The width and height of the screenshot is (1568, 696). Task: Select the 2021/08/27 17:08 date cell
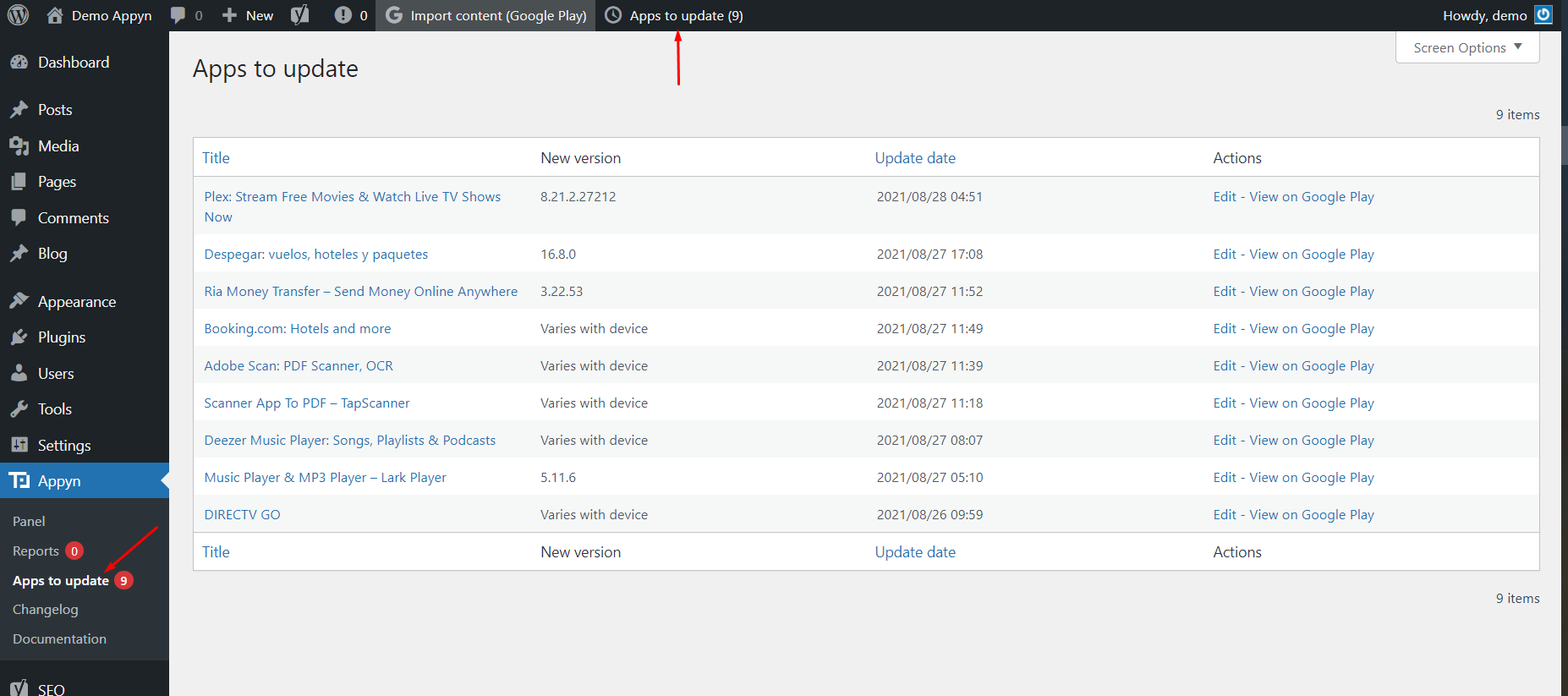click(x=929, y=255)
